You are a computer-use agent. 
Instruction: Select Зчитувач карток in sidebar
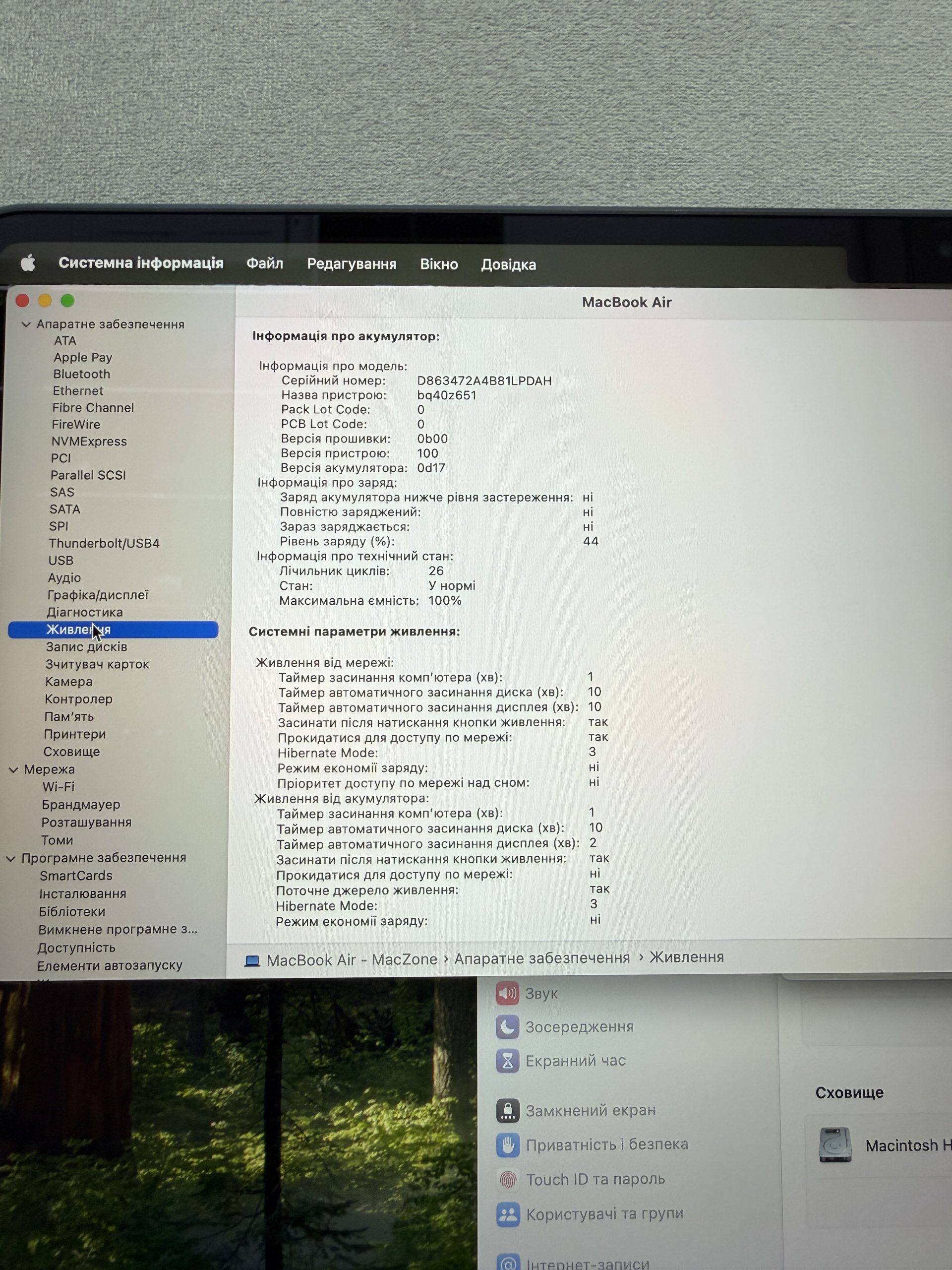tap(97, 664)
